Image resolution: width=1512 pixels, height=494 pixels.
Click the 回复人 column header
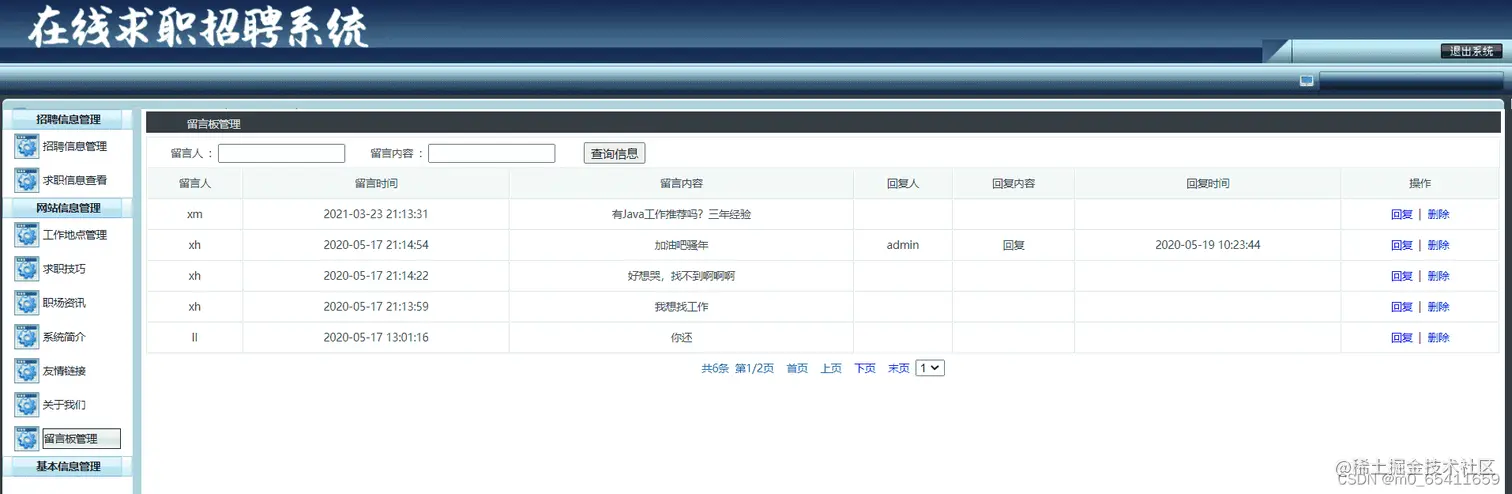[903, 184]
